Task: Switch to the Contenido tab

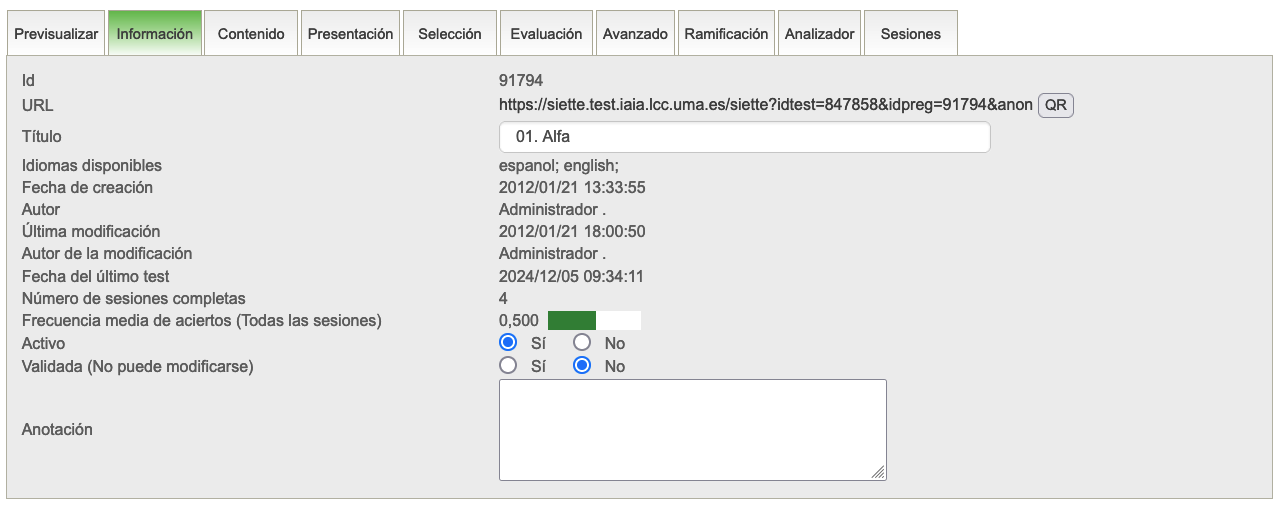Action: pyautogui.click(x=251, y=34)
